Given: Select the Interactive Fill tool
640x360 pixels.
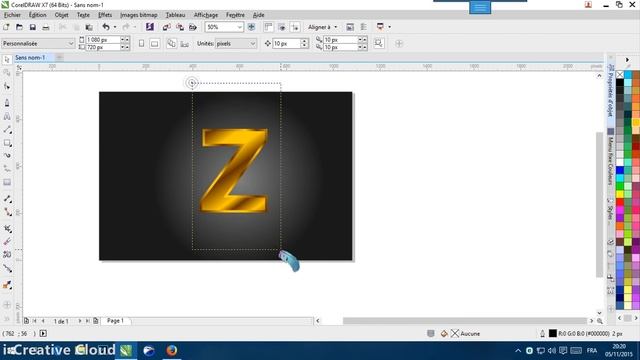Looking at the screenshot, I should pyautogui.click(x=7, y=285).
